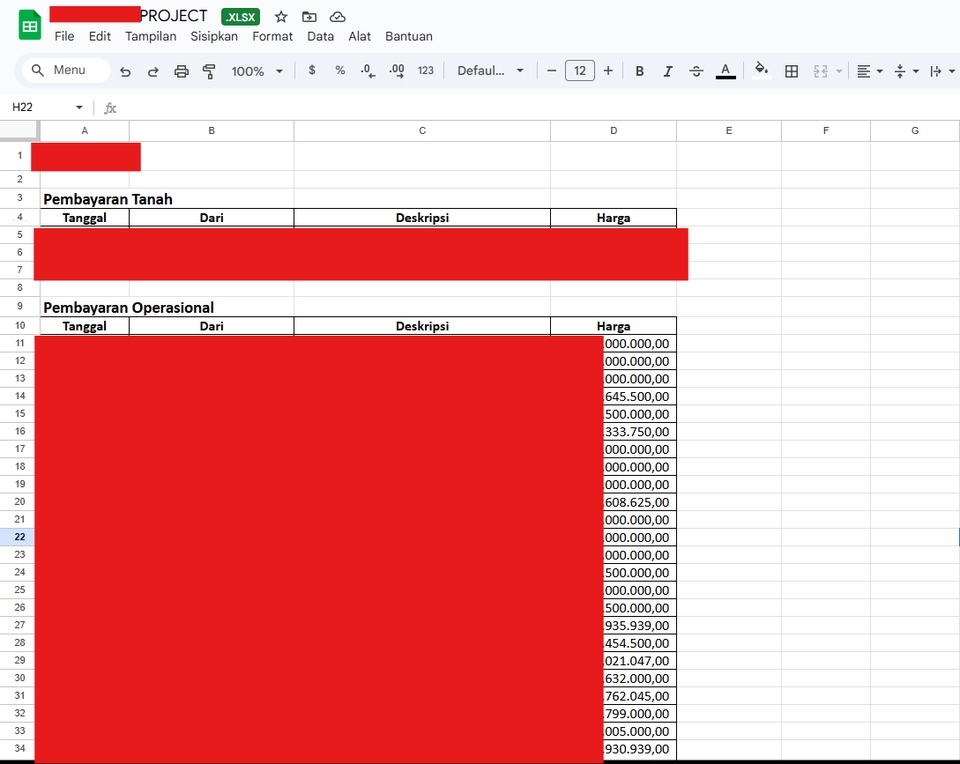The height and width of the screenshot is (764, 960).
Task: Select Deskripsi header in row 10
Action: 422,326
